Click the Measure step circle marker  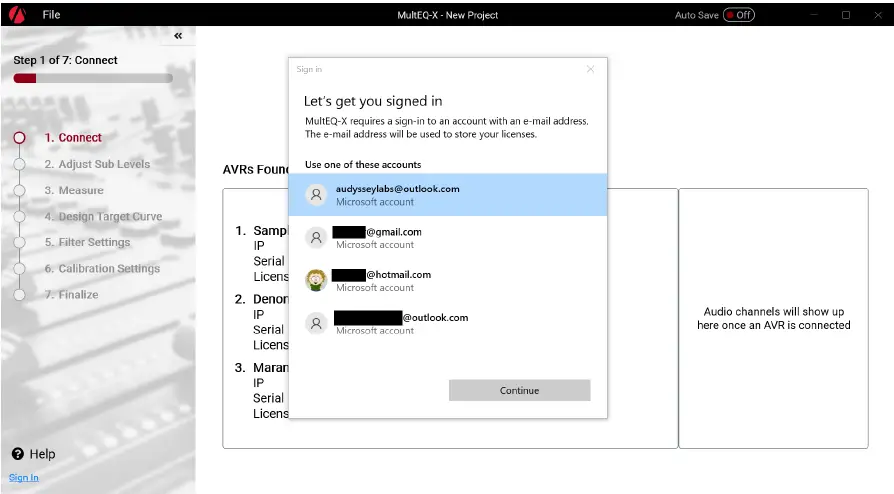(19, 191)
